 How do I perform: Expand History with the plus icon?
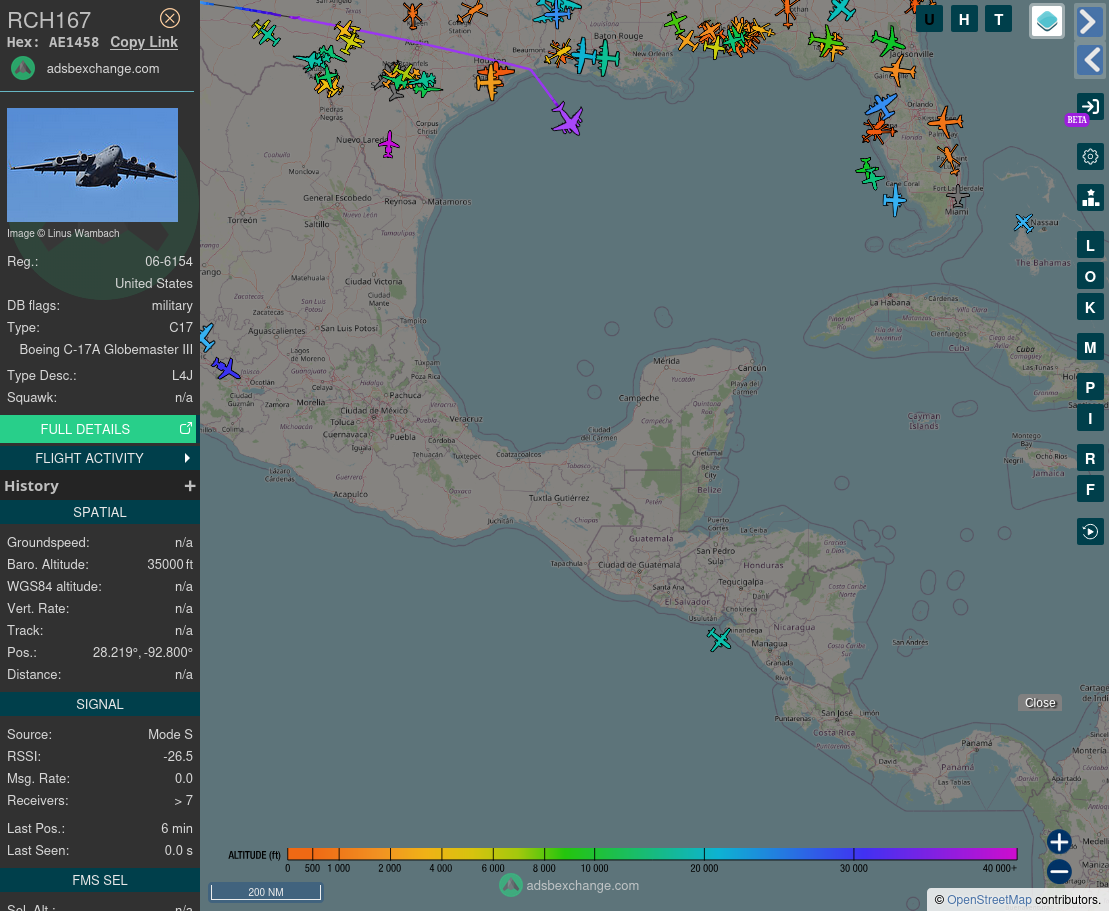190,486
